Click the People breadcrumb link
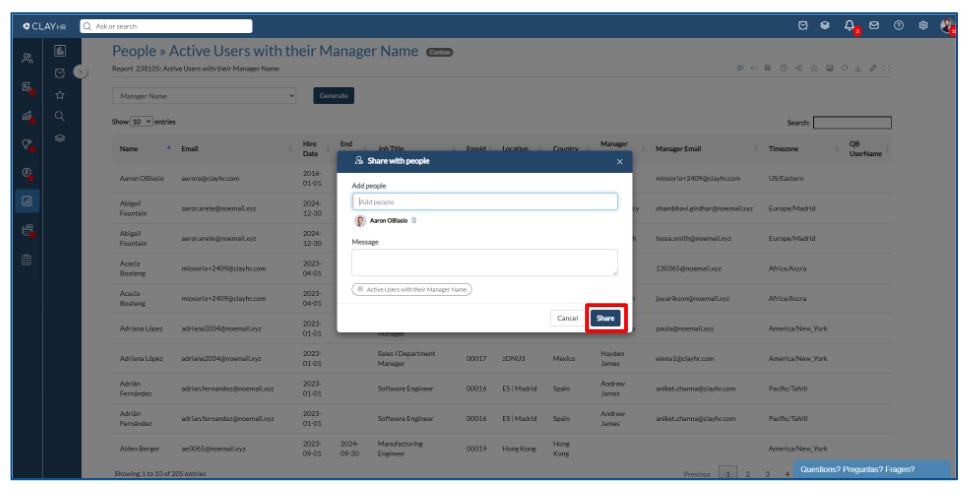Viewport: 970px width, 493px height. (x=134, y=51)
